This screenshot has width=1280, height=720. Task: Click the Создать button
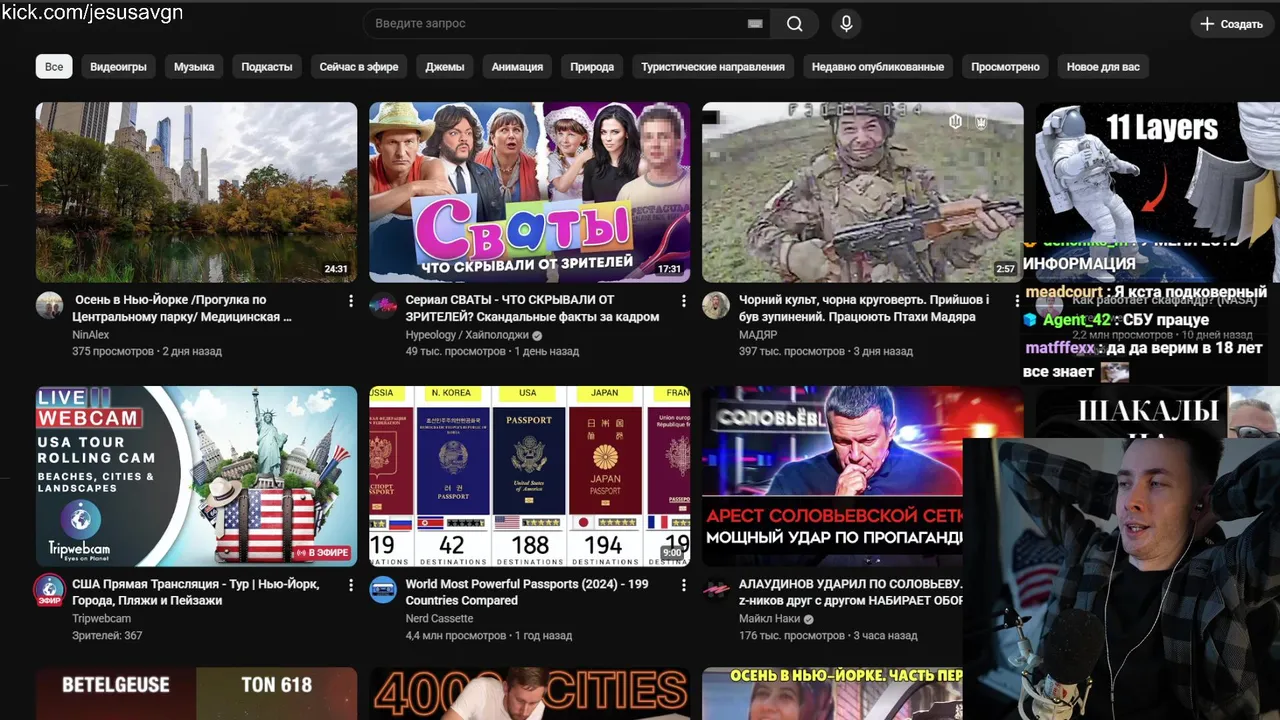(1232, 24)
